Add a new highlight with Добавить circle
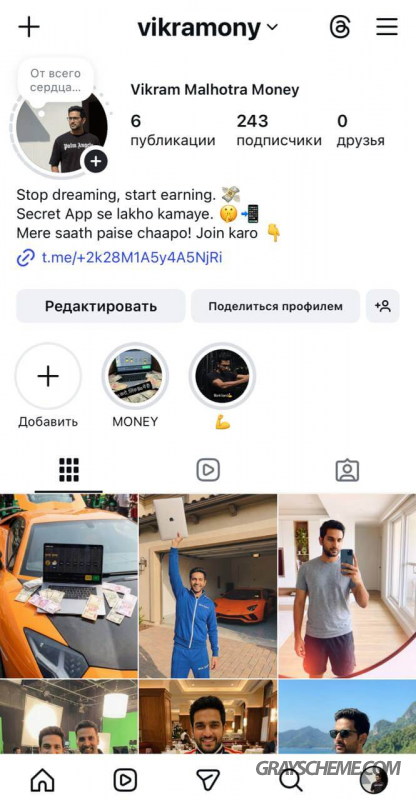Viewport: 416px width, 800px height. (48, 377)
